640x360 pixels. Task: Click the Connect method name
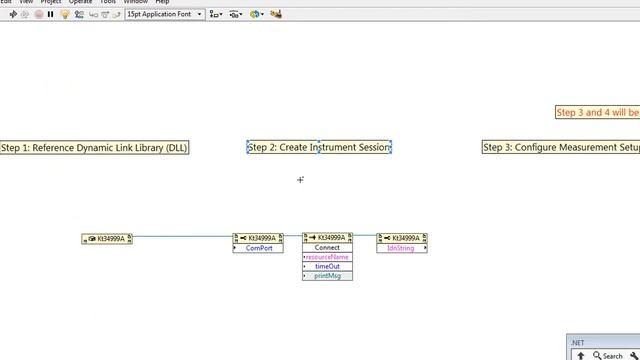(327, 247)
